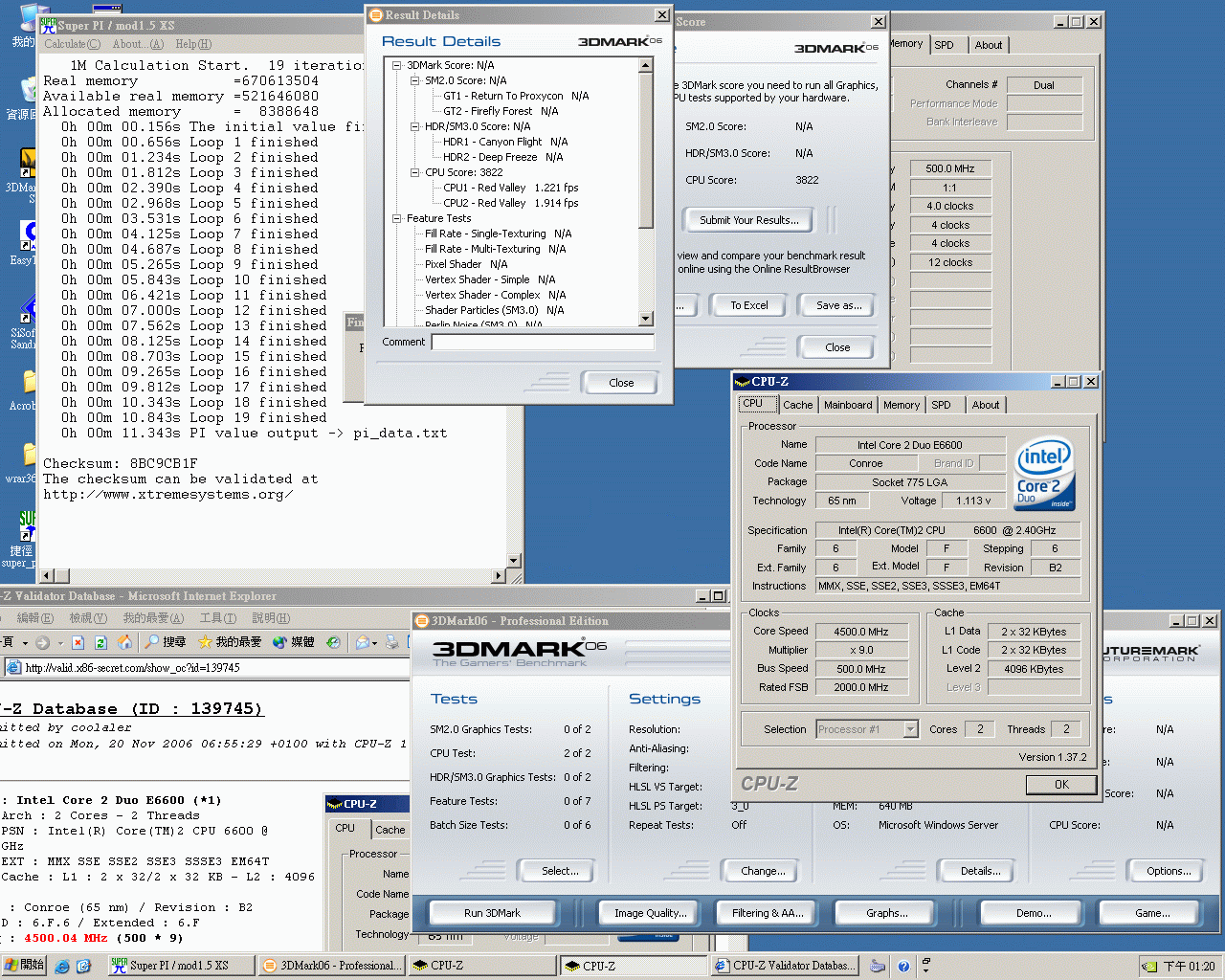This screenshot has width=1225, height=980.
Task: Select 'CPU1 - Red Valley 1.221 fps' row
Action: [x=510, y=188]
